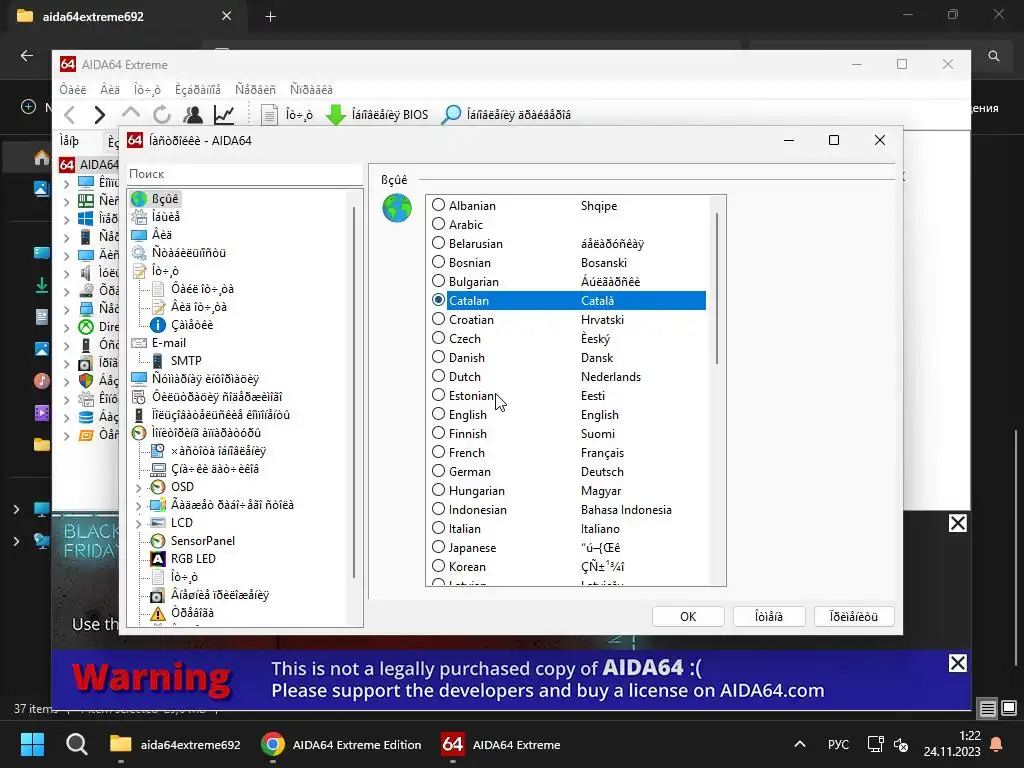
Task: Select the Albanian language radio button
Action: tap(438, 205)
